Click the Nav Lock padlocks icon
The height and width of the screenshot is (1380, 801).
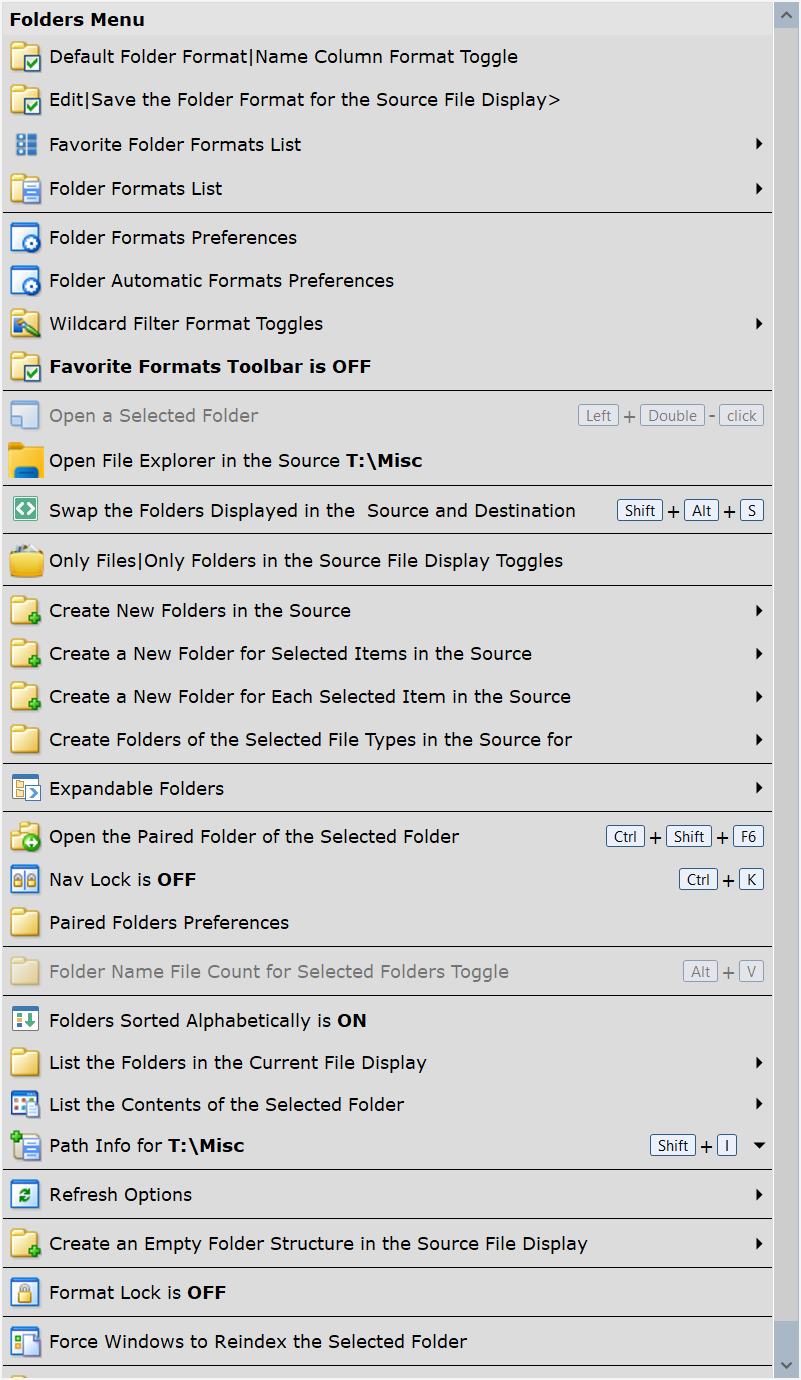(x=25, y=880)
